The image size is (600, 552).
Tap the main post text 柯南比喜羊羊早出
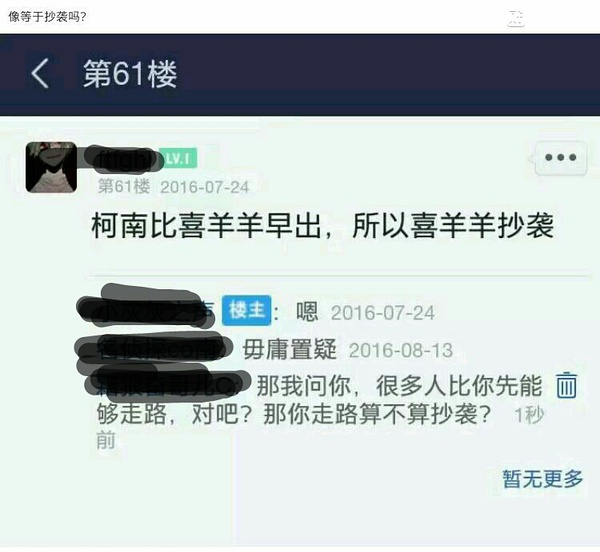tap(322, 225)
